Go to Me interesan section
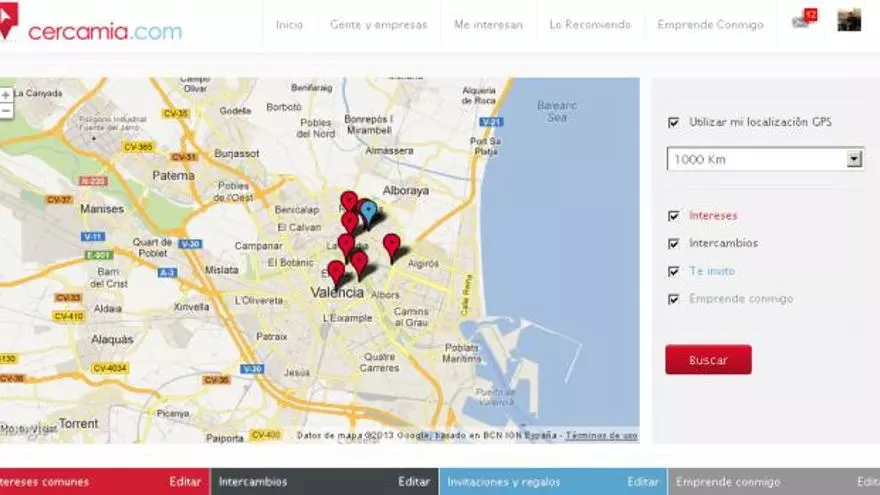 click(x=488, y=25)
